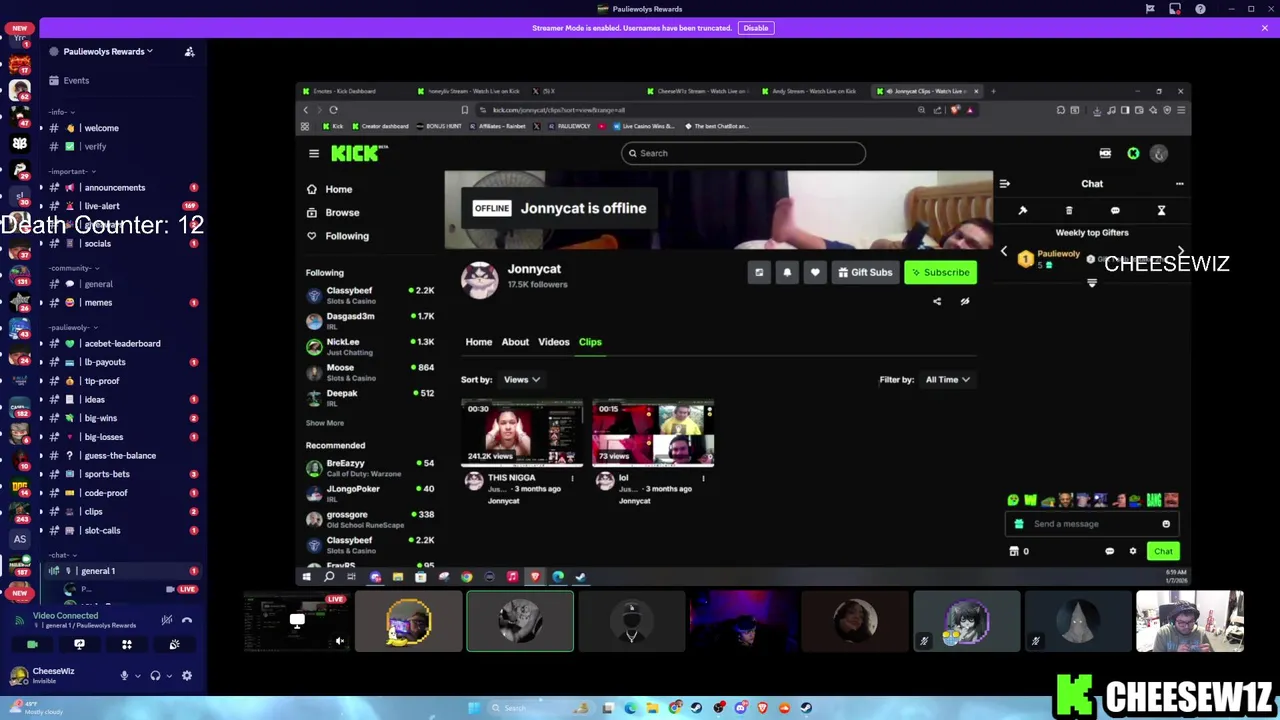This screenshot has height=720, width=1280.
Task: Click Show More under Following list
Action: point(325,423)
